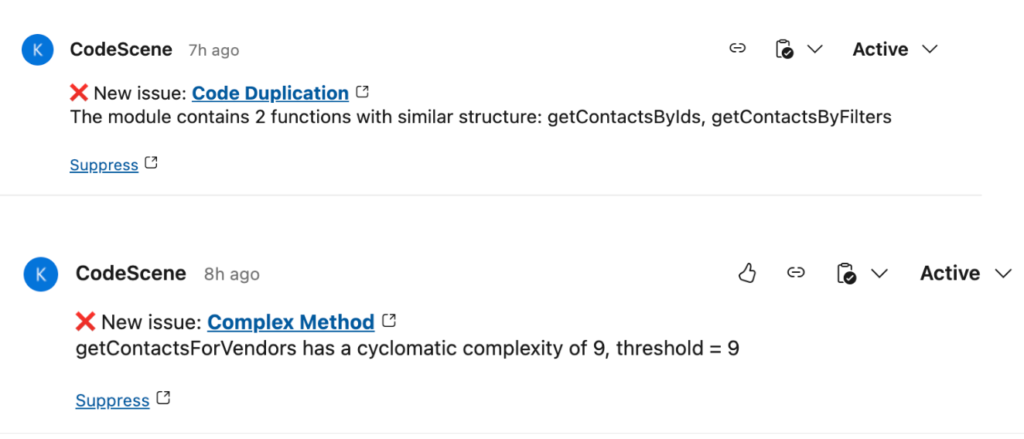Click CodeScene avatar on the 8h ago comment
The image size is (1024, 439).
(x=41, y=273)
